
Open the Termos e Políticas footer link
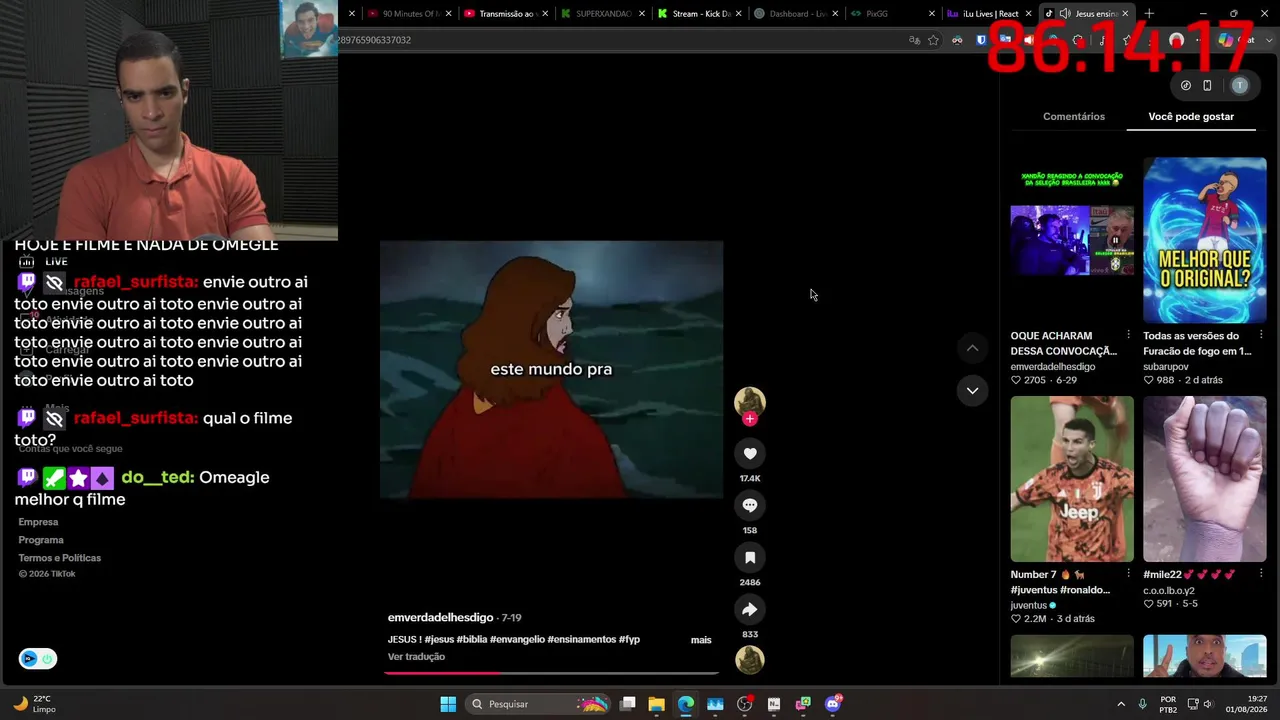[60, 558]
